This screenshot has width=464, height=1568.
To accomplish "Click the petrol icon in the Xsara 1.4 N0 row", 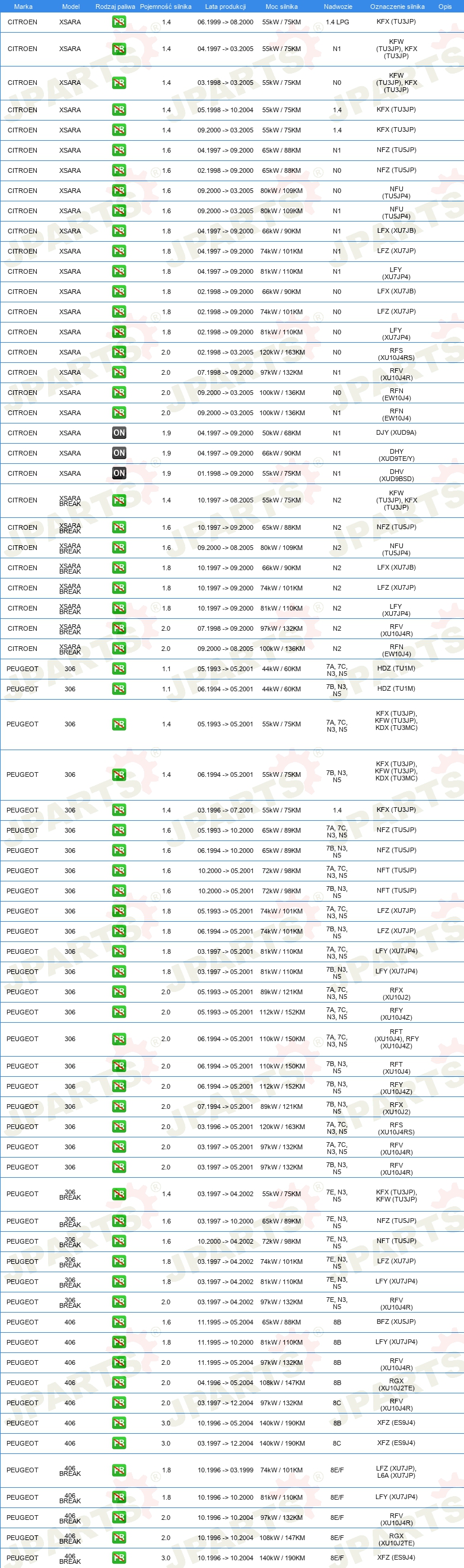I will [119, 83].
